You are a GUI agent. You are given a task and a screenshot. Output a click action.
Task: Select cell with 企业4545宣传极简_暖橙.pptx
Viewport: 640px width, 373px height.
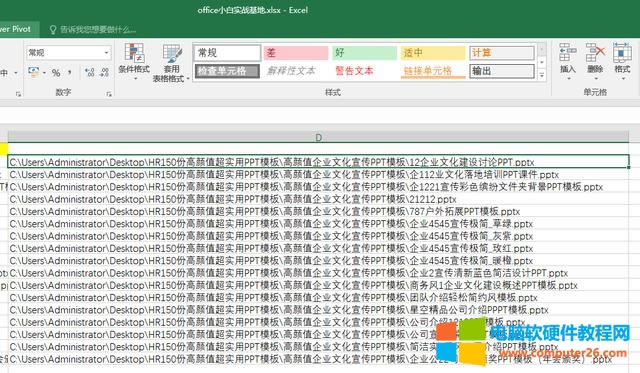click(x=318, y=260)
